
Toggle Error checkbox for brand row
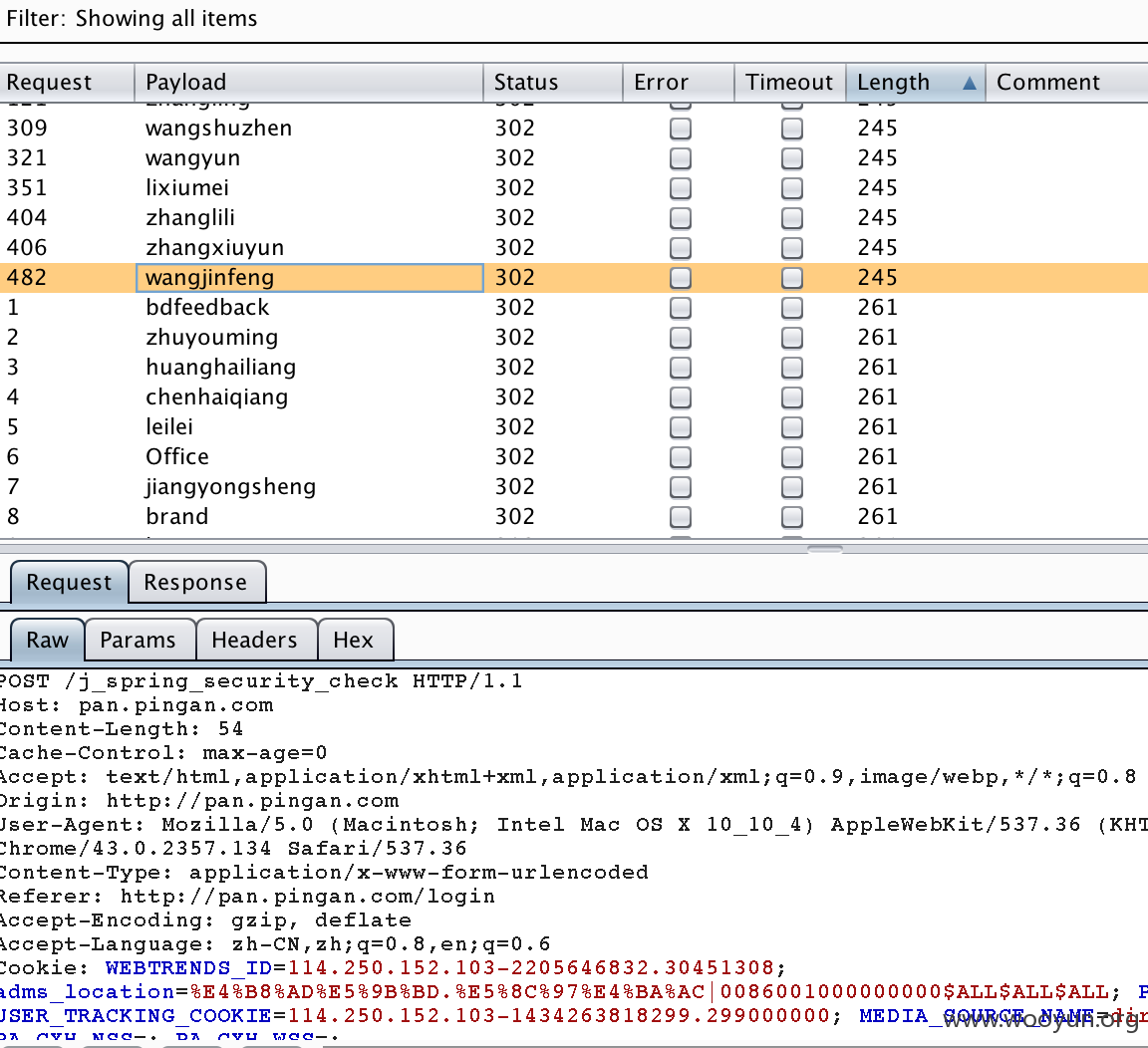pos(681,517)
